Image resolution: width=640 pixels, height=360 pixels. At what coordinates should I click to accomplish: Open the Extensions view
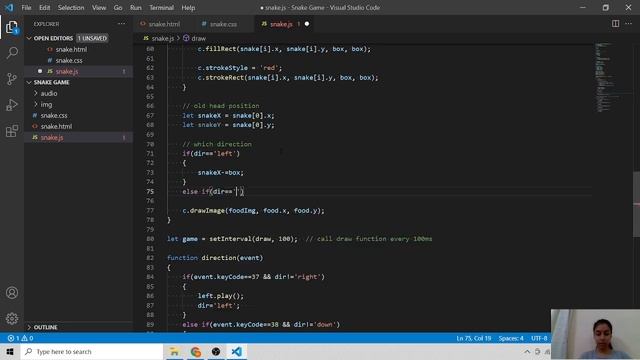click(12, 131)
